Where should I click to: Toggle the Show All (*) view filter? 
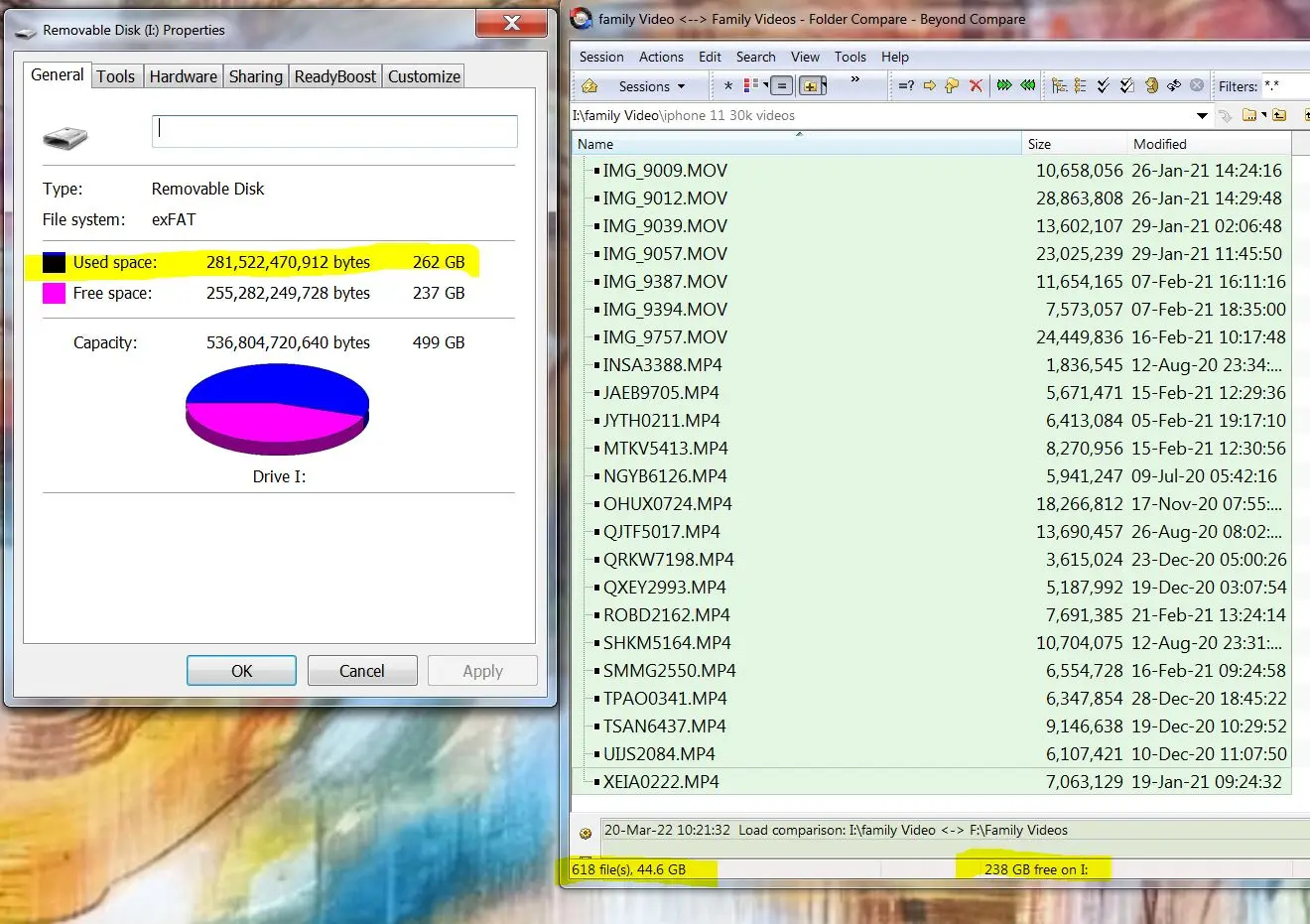tap(728, 86)
